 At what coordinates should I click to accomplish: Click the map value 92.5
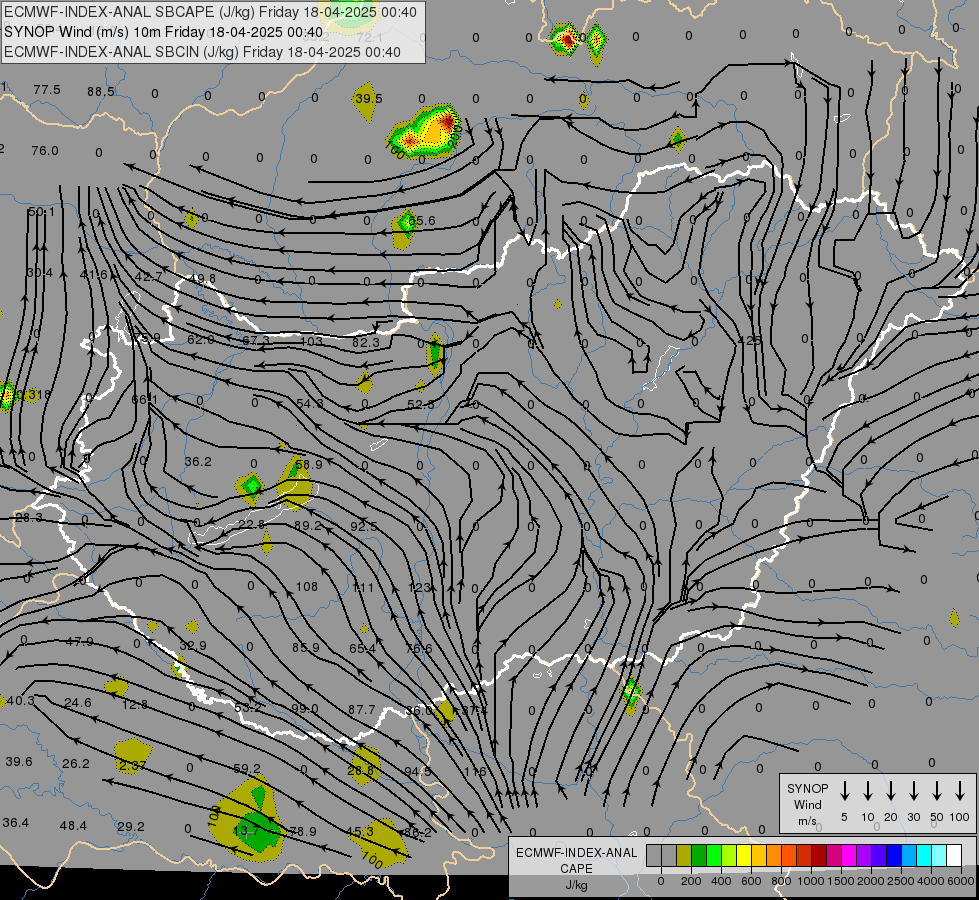coord(363,527)
